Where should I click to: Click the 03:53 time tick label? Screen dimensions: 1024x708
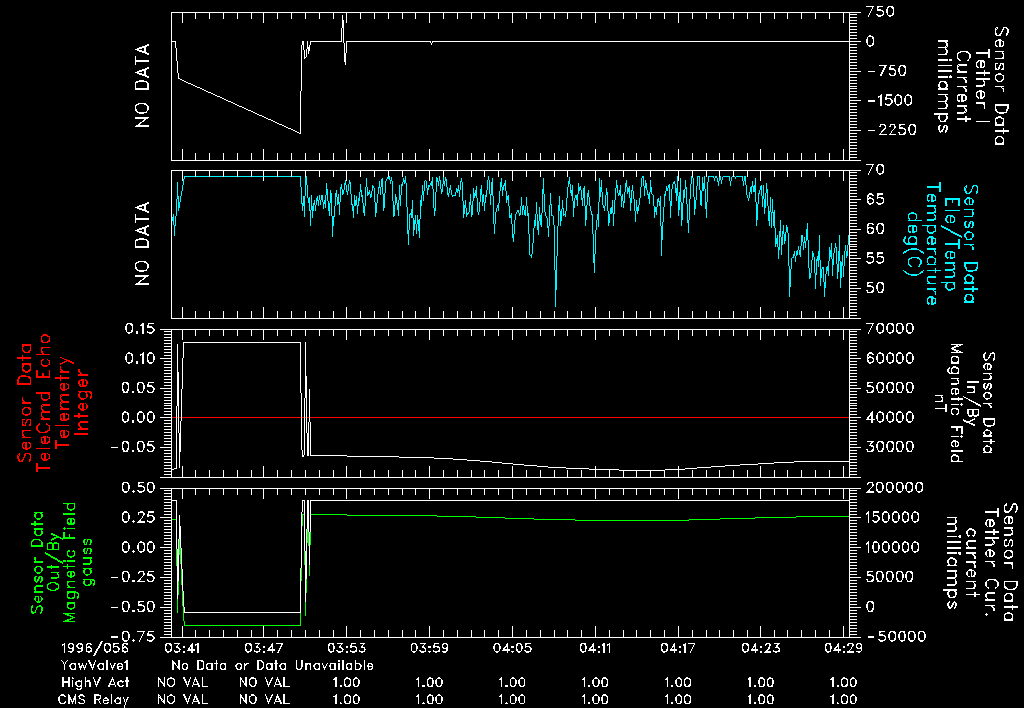[x=346, y=648]
